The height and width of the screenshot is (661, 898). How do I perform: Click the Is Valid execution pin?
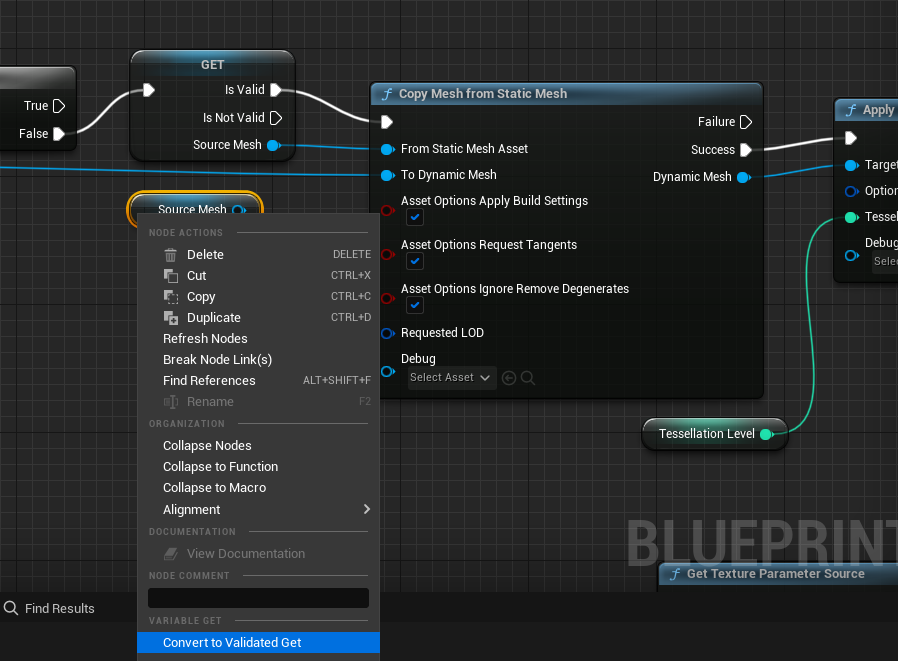click(x=276, y=90)
